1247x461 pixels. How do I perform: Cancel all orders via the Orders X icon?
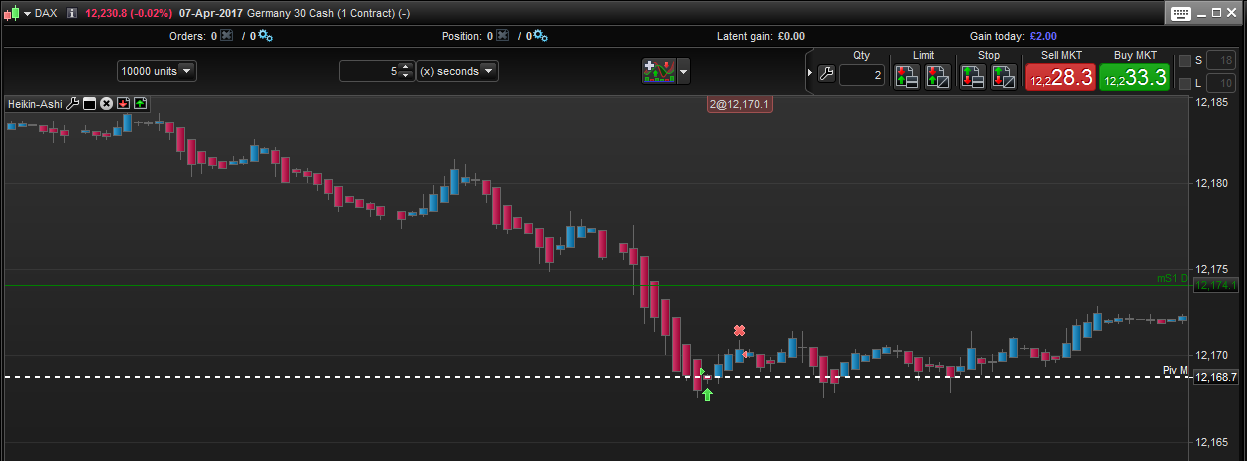pos(226,36)
